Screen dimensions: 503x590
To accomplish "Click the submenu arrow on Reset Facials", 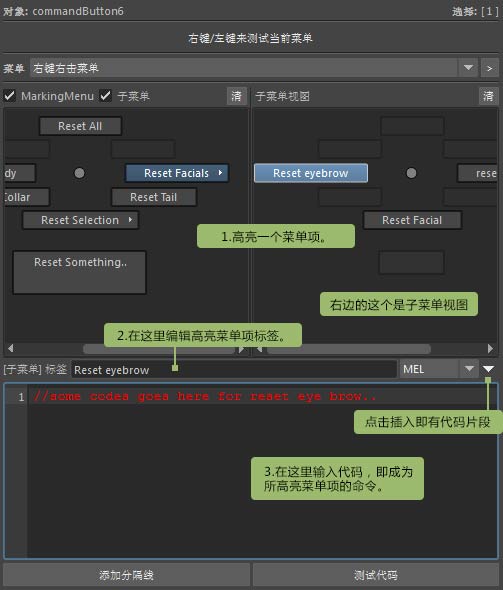I will coord(220,173).
